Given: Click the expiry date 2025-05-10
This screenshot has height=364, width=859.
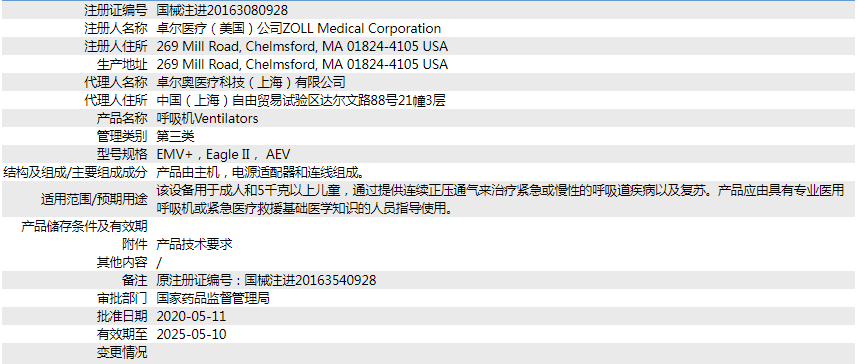Looking at the screenshot, I should pos(191,334).
